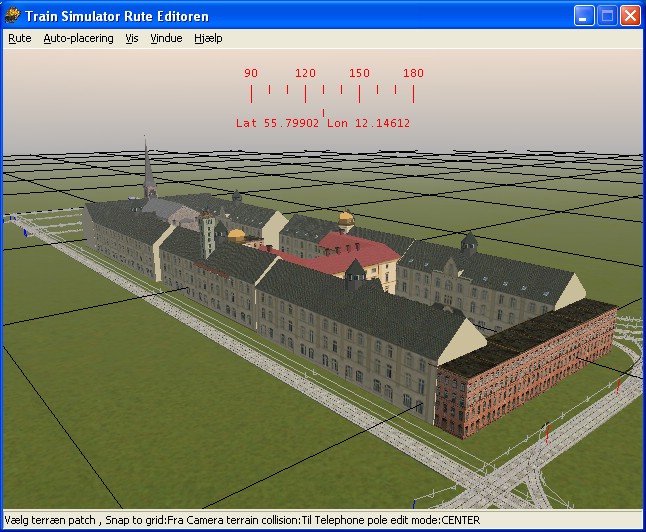The image size is (646, 532).
Task: Click the compass heading label 90
Action: pyautogui.click(x=251, y=73)
